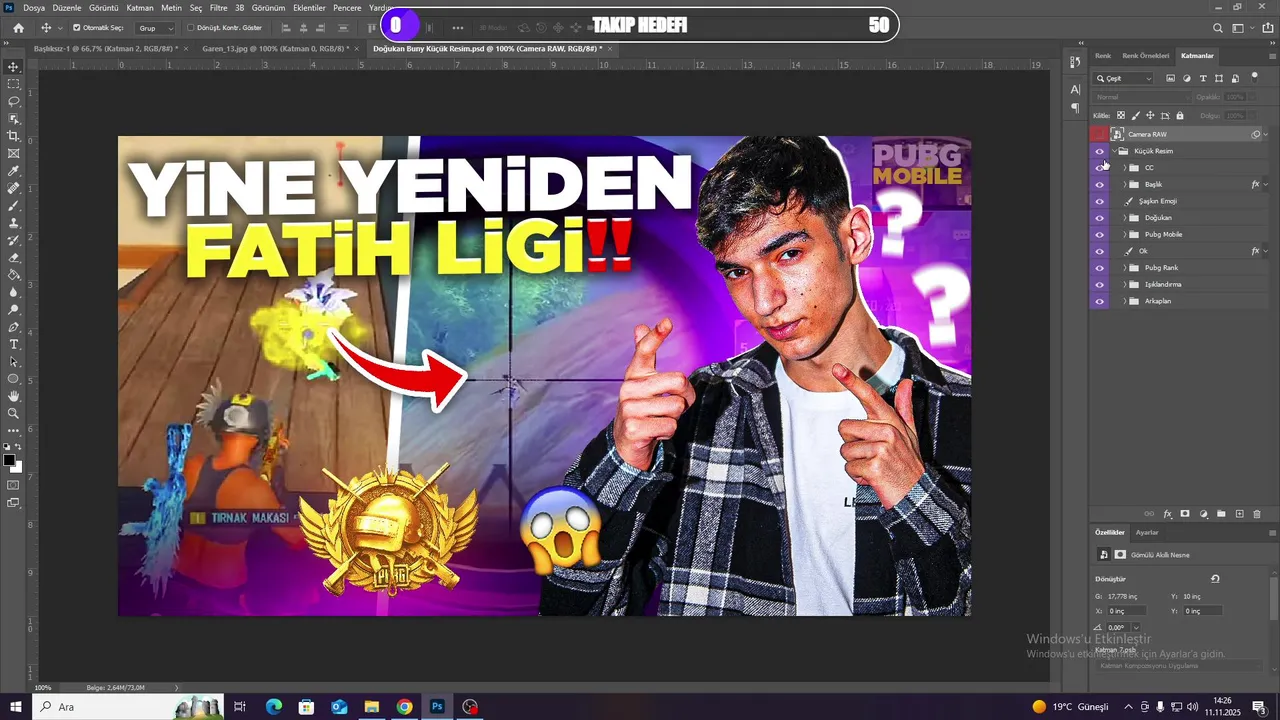This screenshot has height=720, width=1280.
Task: Hide the Pubg Mobile group layer
Action: [1100, 234]
